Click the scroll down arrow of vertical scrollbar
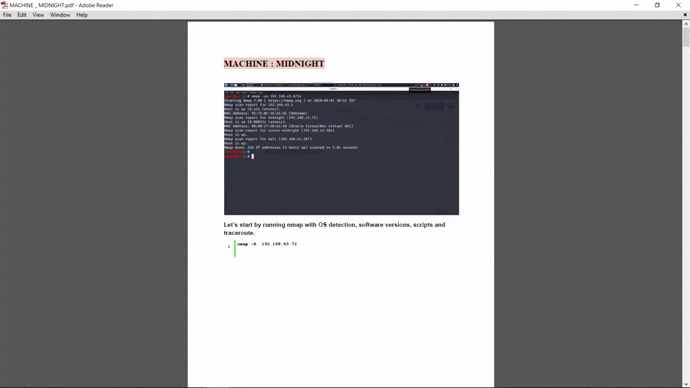Image resolution: width=690 pixels, height=388 pixels. [x=686, y=384]
